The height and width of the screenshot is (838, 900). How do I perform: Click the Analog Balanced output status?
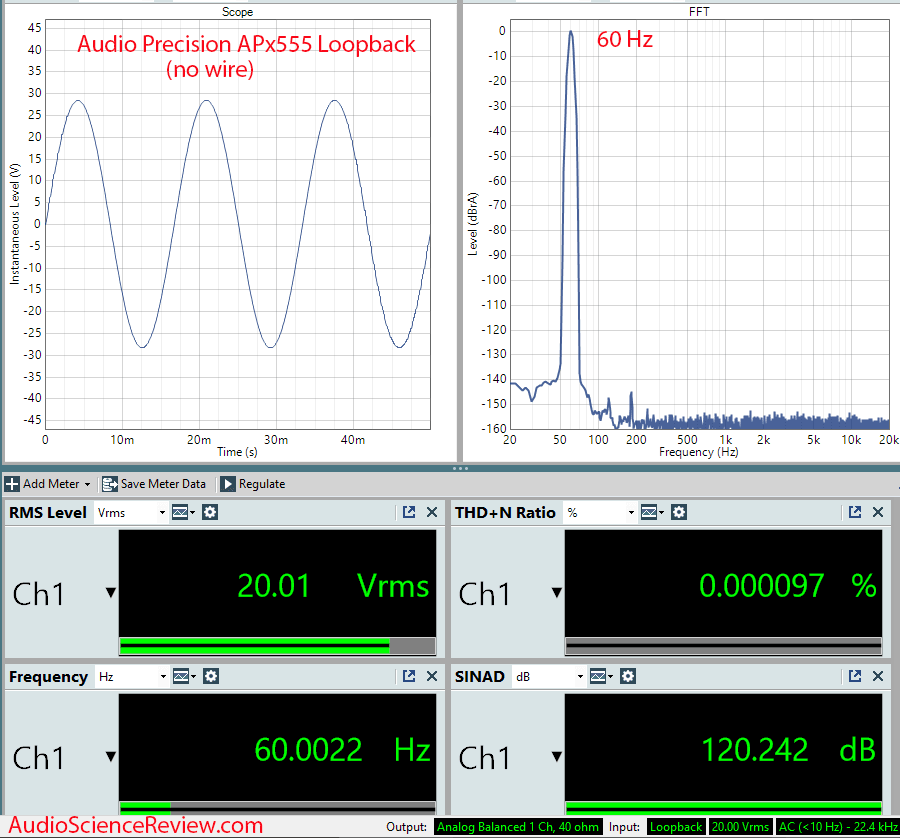click(518, 827)
